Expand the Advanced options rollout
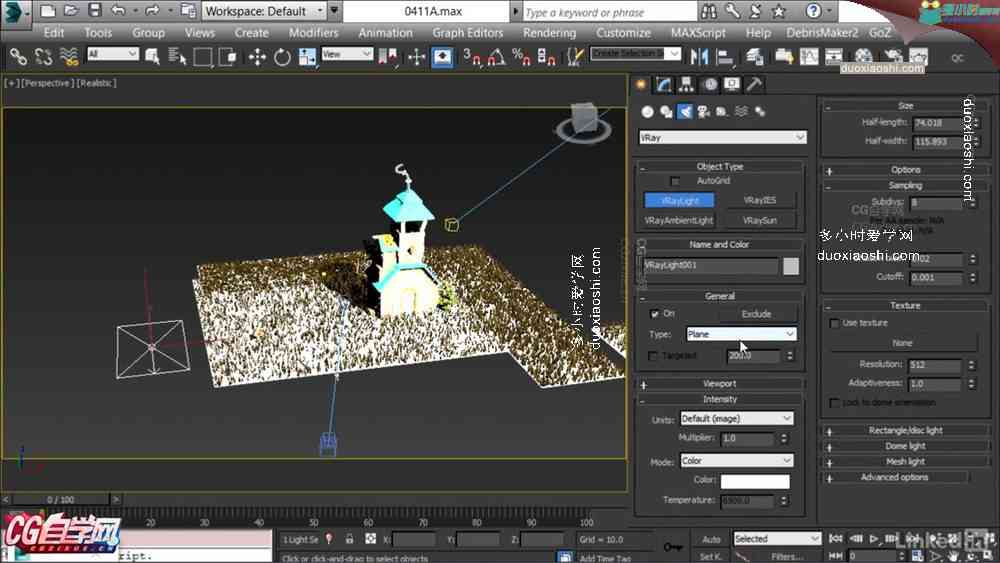This screenshot has height=563, width=1000. [895, 477]
